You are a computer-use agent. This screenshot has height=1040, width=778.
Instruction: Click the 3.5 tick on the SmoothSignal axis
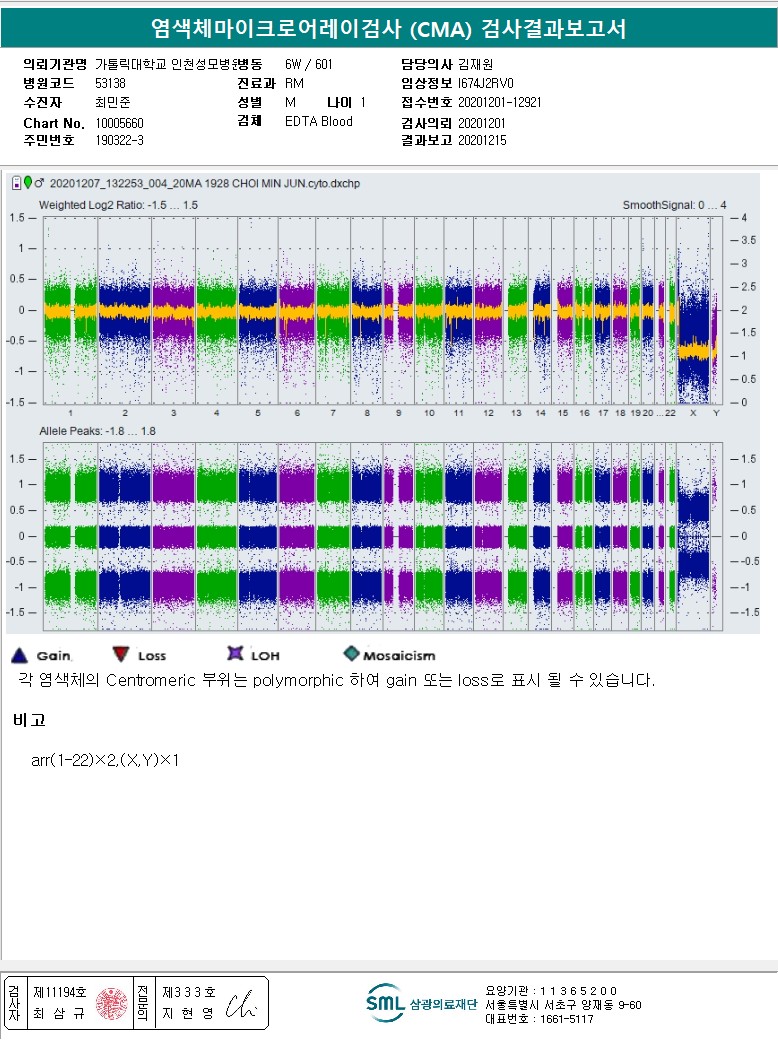(748, 240)
